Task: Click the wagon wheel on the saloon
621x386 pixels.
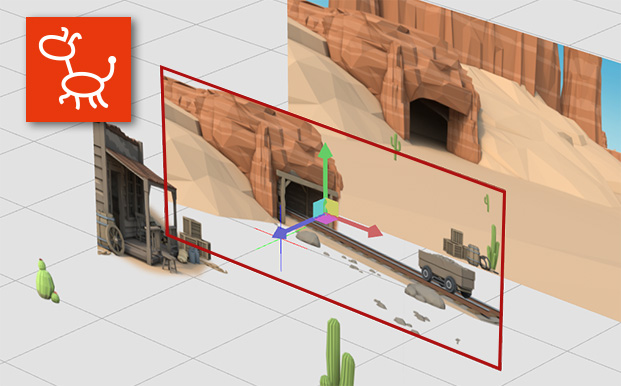Action: 115,240
